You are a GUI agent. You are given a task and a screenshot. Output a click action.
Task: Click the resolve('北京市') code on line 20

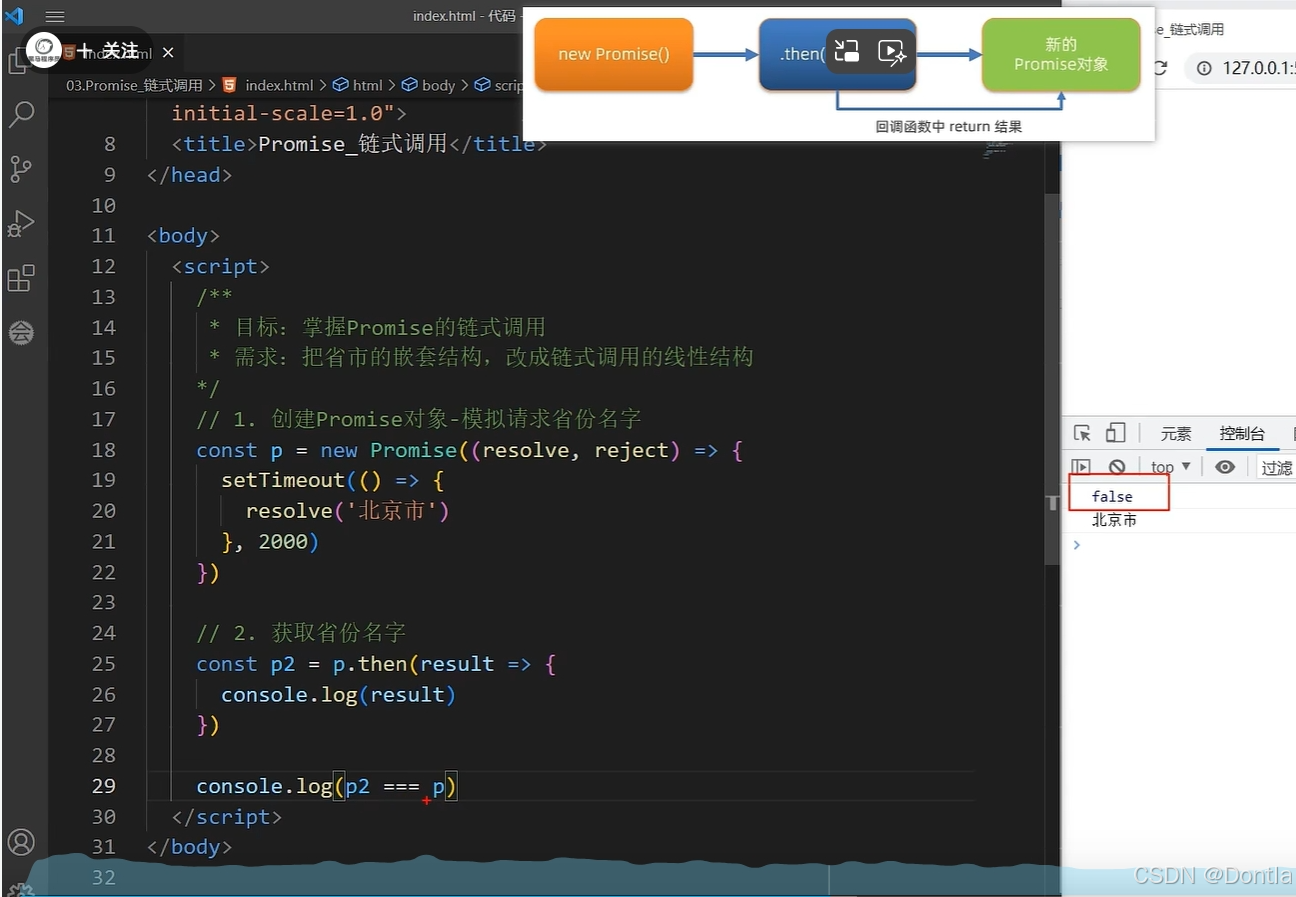[x=348, y=511]
